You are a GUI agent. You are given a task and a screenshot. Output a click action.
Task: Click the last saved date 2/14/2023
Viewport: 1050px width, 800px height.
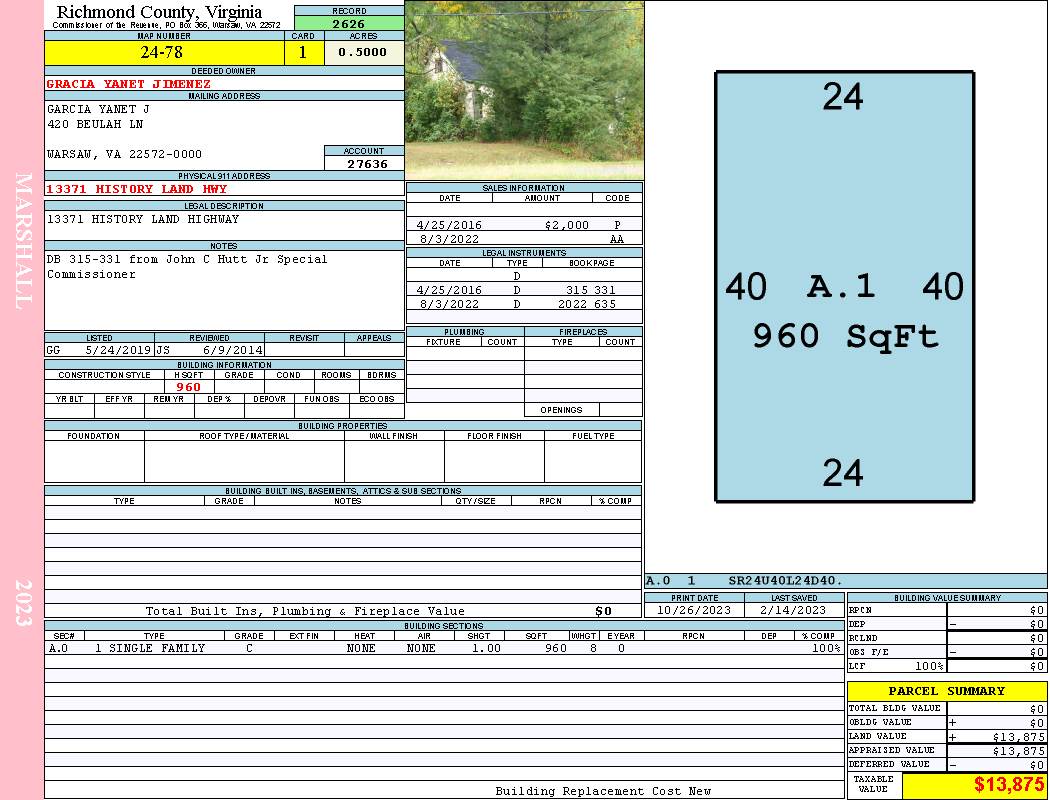click(795, 610)
